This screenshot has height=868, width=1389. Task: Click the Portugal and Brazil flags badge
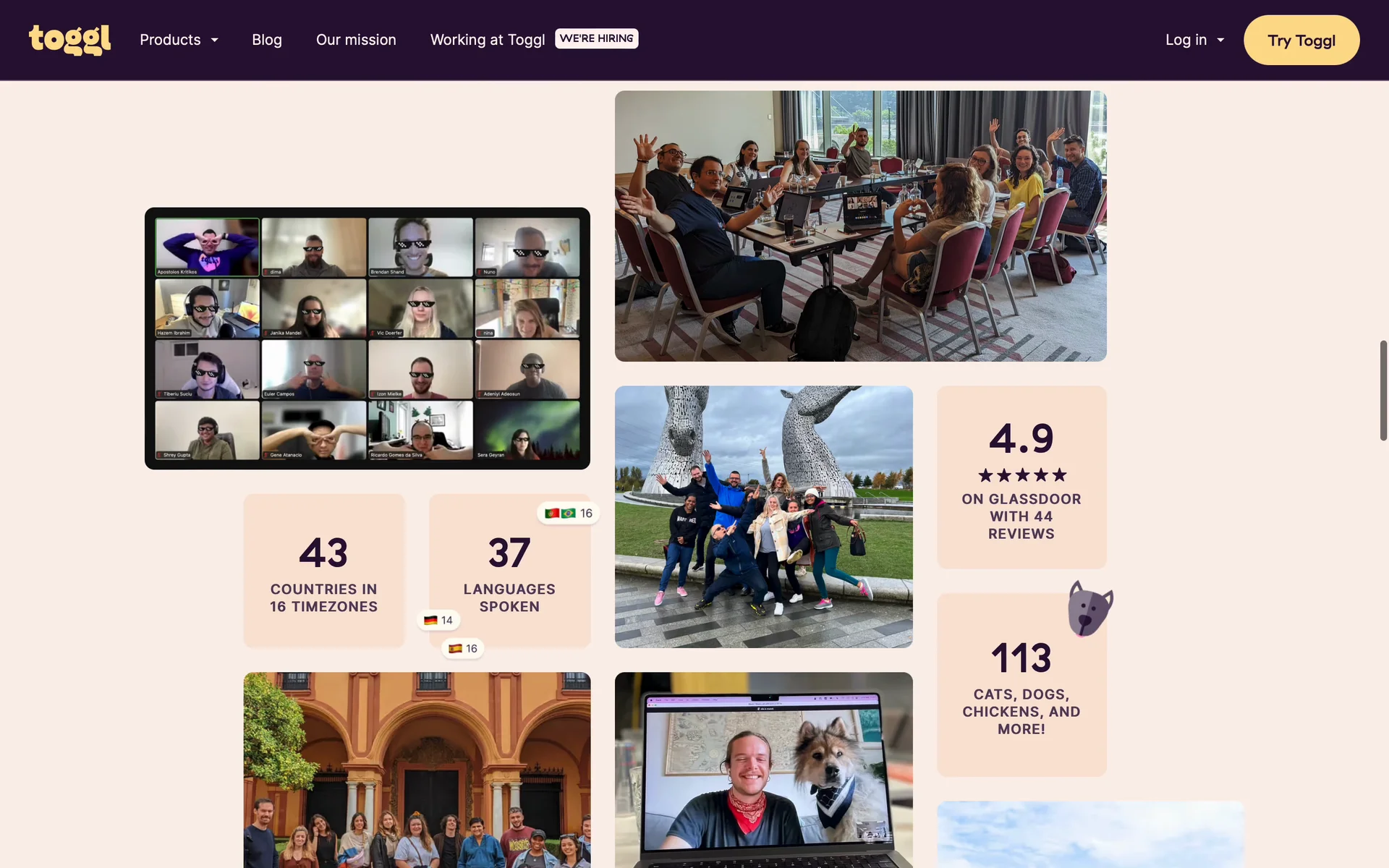click(568, 513)
